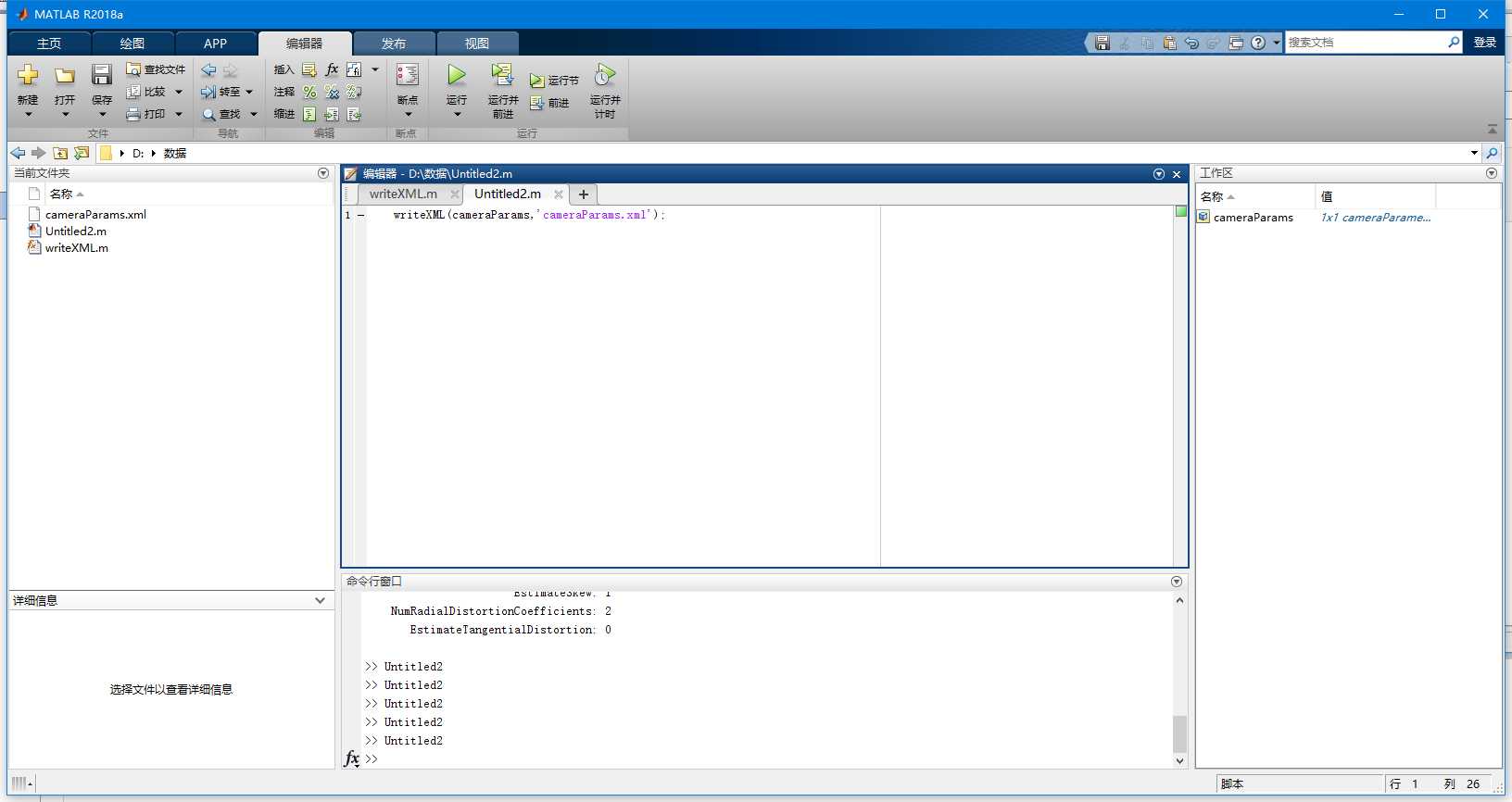Click the switch windows icon in the quick access toolbar
Viewport: 1512px width, 802px height.
point(1236,43)
